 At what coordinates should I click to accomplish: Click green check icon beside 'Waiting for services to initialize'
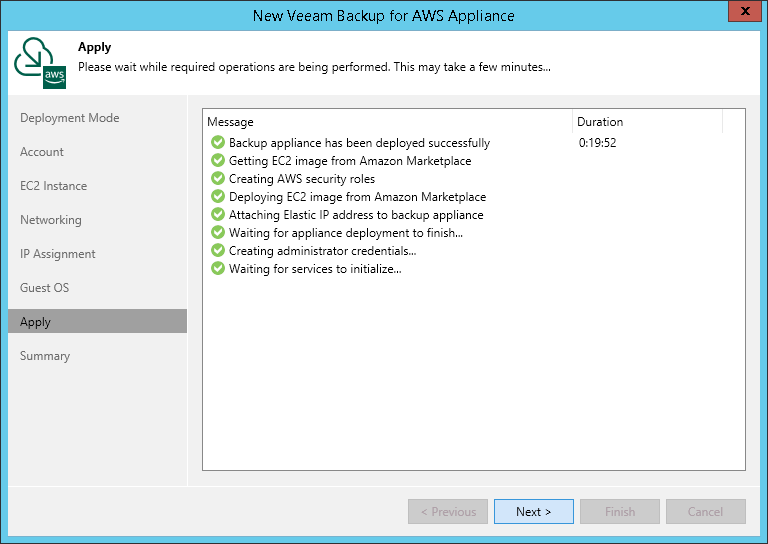pos(217,268)
